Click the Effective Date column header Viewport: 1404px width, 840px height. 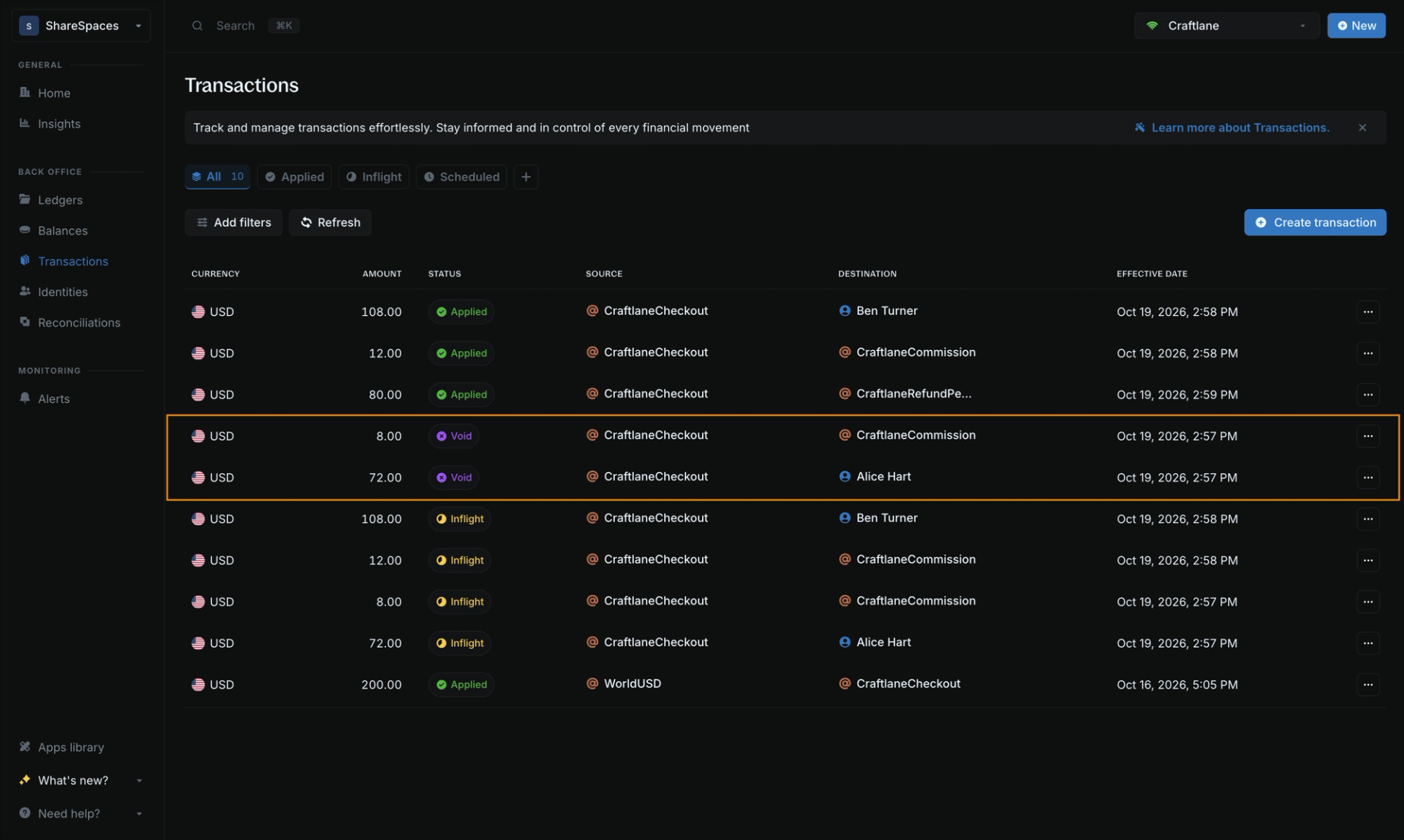[x=1152, y=273]
